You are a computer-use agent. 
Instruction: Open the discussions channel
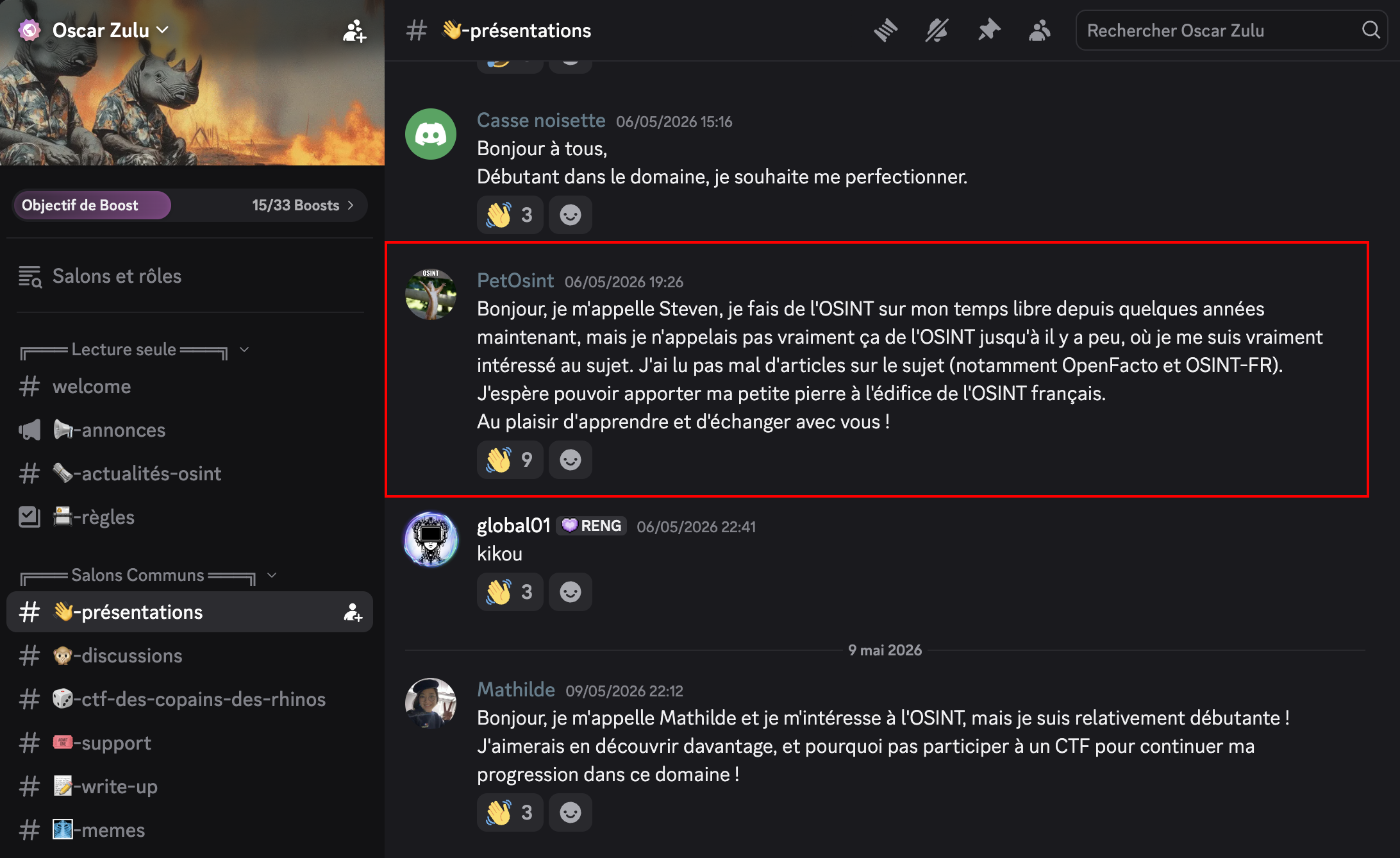point(190,655)
